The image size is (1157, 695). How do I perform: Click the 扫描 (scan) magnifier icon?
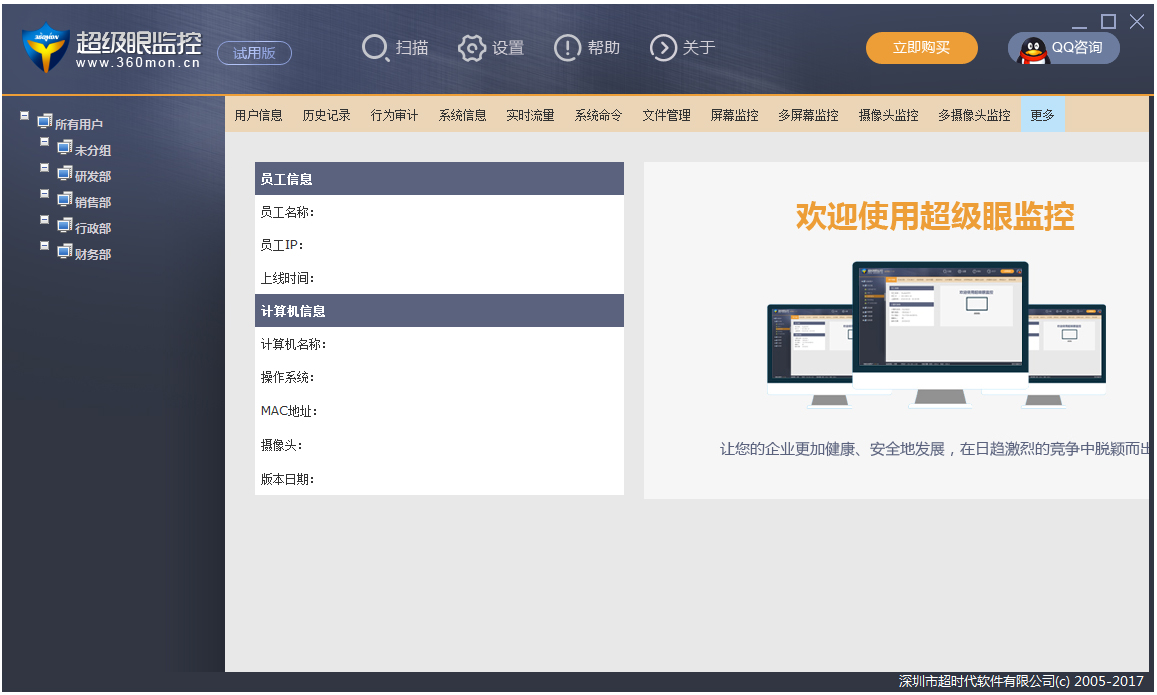(374, 47)
